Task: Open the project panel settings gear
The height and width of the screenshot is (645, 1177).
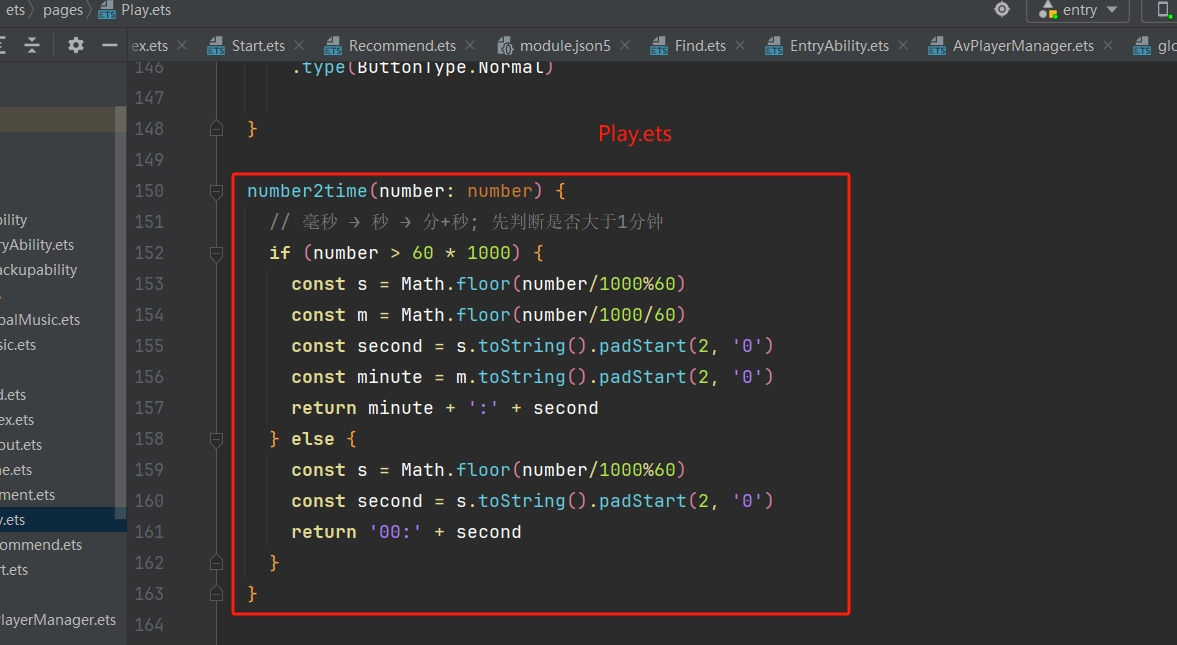Action: pyautogui.click(x=76, y=45)
